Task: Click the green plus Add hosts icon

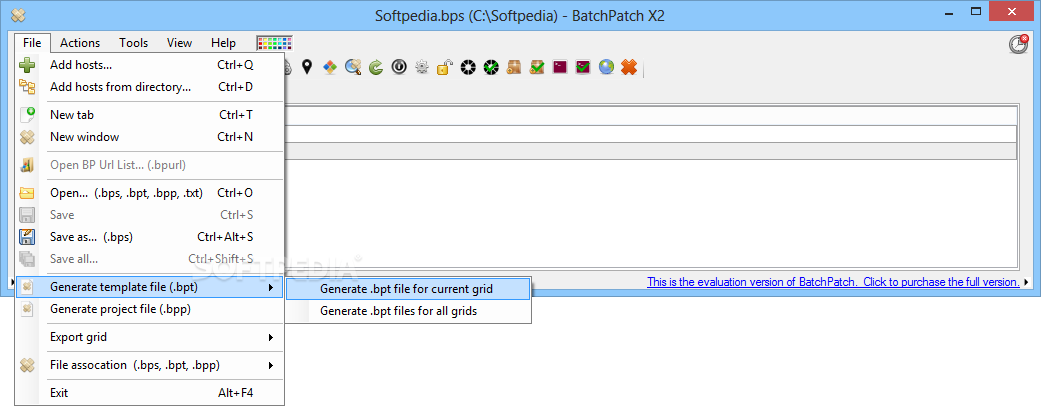Action: coord(27,65)
